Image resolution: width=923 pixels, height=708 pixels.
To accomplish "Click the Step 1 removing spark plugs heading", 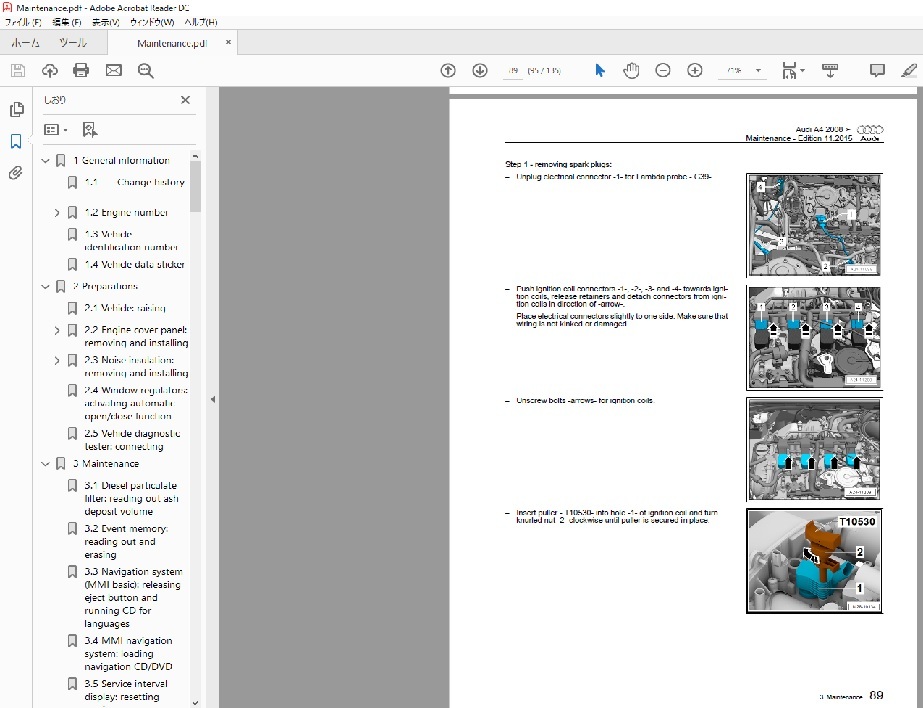I will 558,164.
